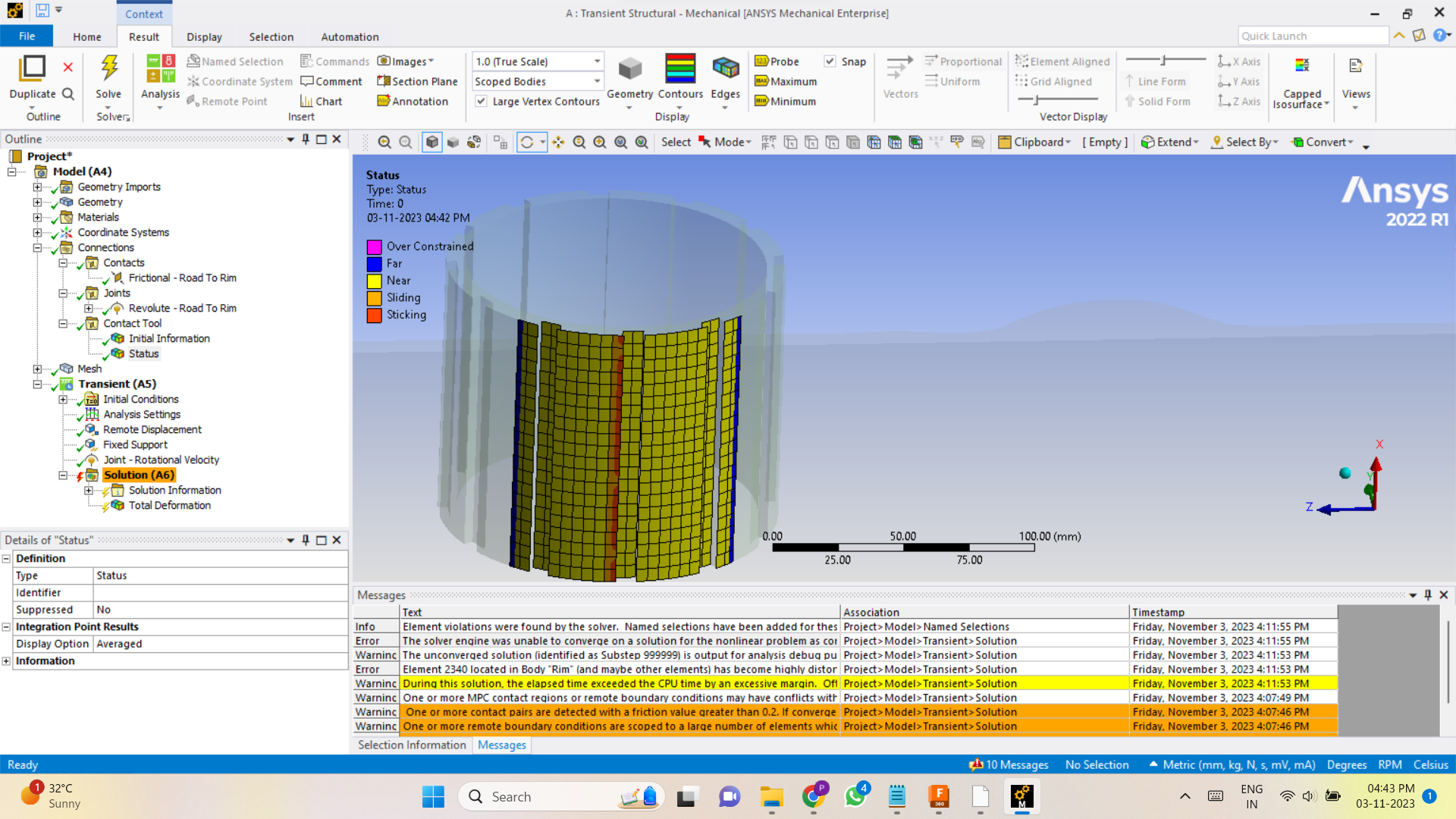Switch to the Selection ribbon tab

[271, 36]
